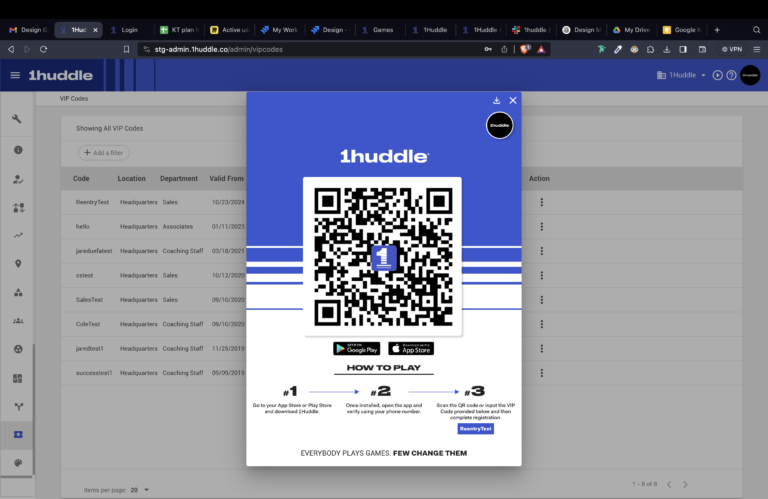Open the hamburger navigation menu
This screenshot has width=768, height=499.
tap(15, 75)
